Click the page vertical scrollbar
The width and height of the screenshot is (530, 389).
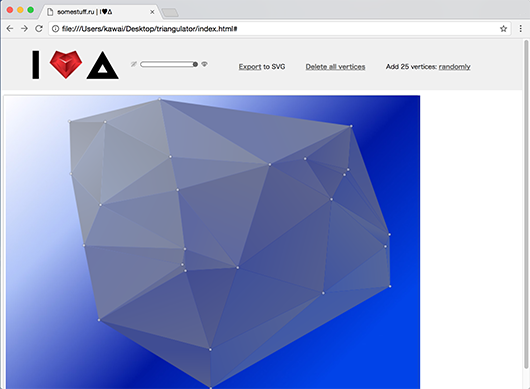click(526, 204)
